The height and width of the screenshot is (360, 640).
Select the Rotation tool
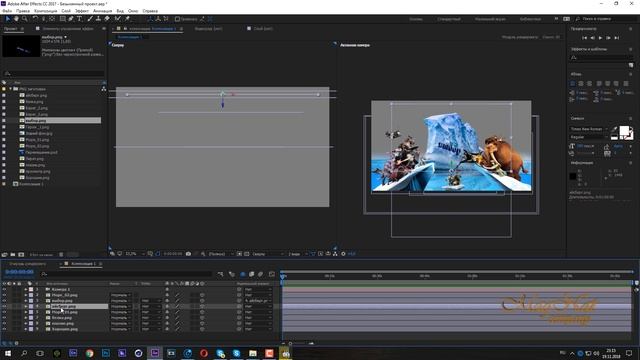(35, 19)
